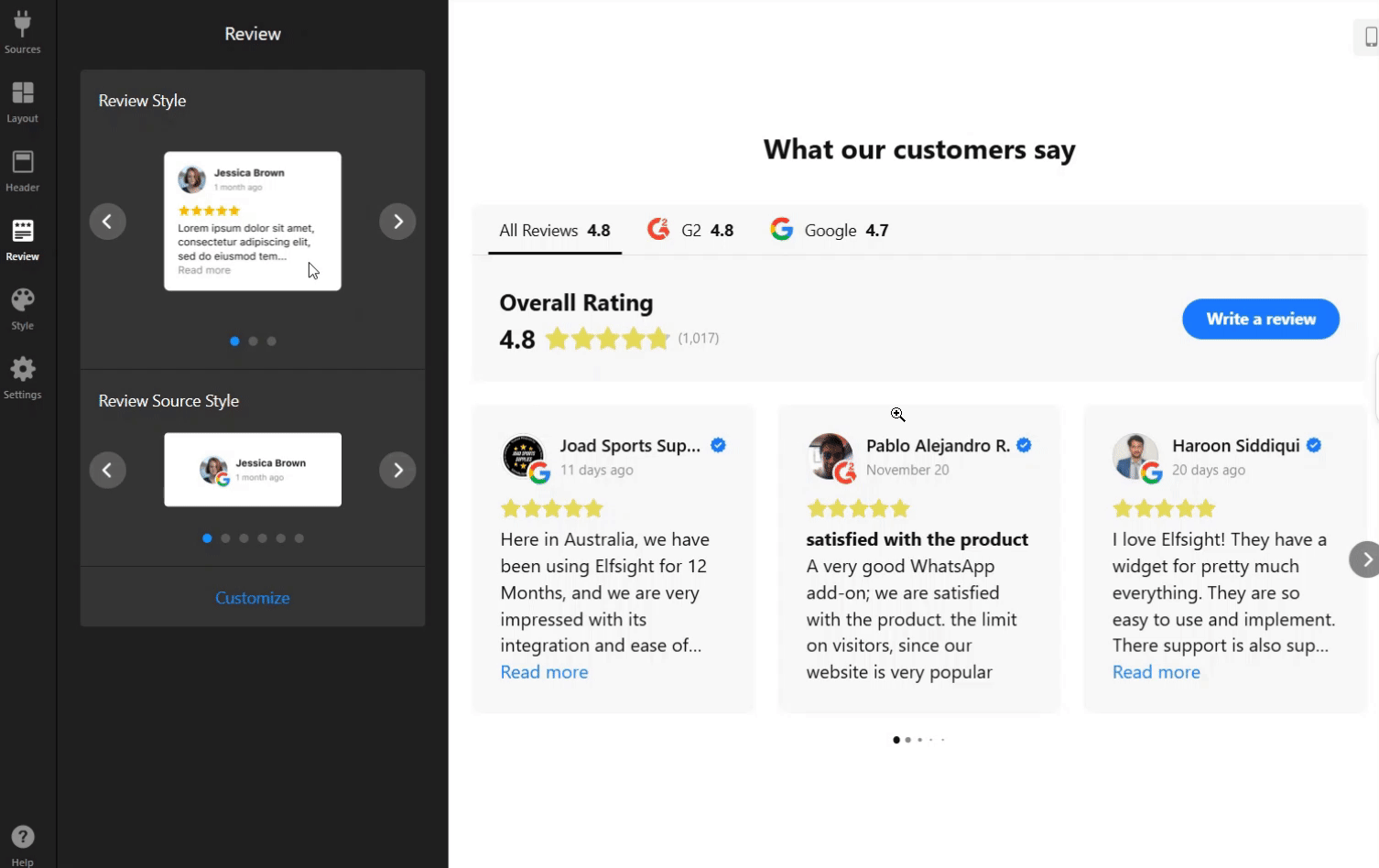Click the Write a review button

point(1260,319)
